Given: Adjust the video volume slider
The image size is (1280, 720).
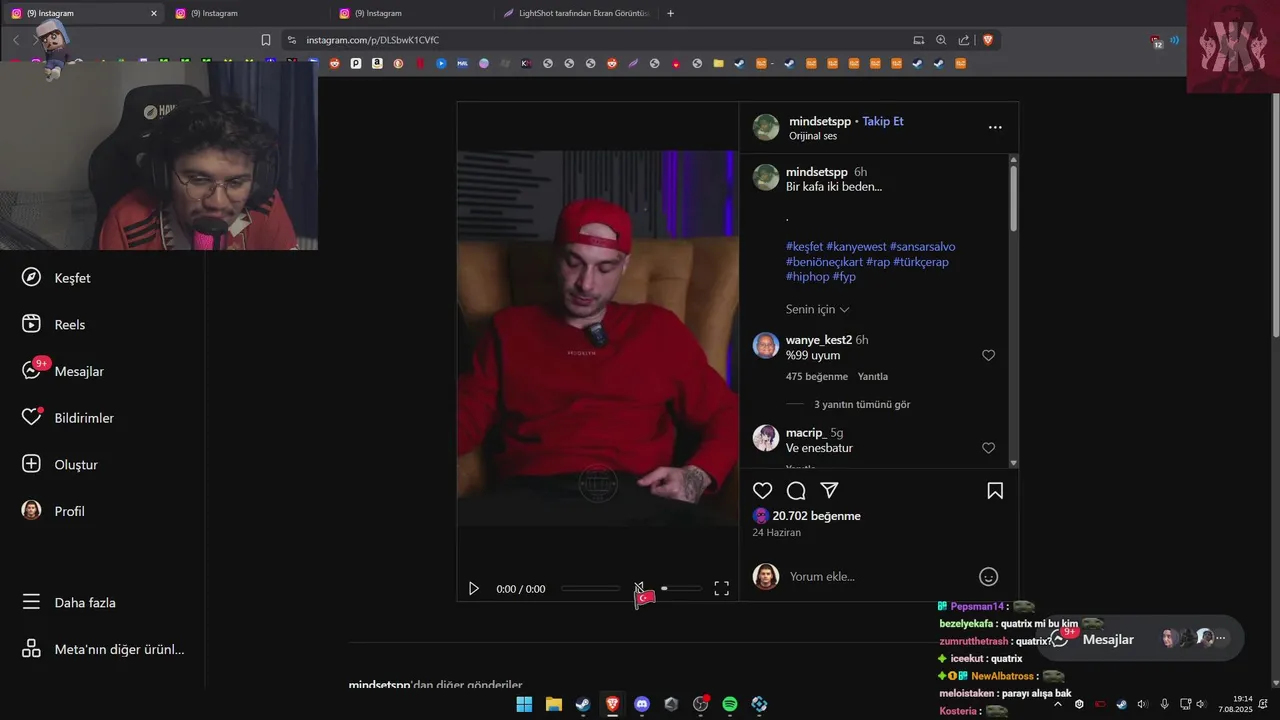Looking at the screenshot, I should (681, 588).
